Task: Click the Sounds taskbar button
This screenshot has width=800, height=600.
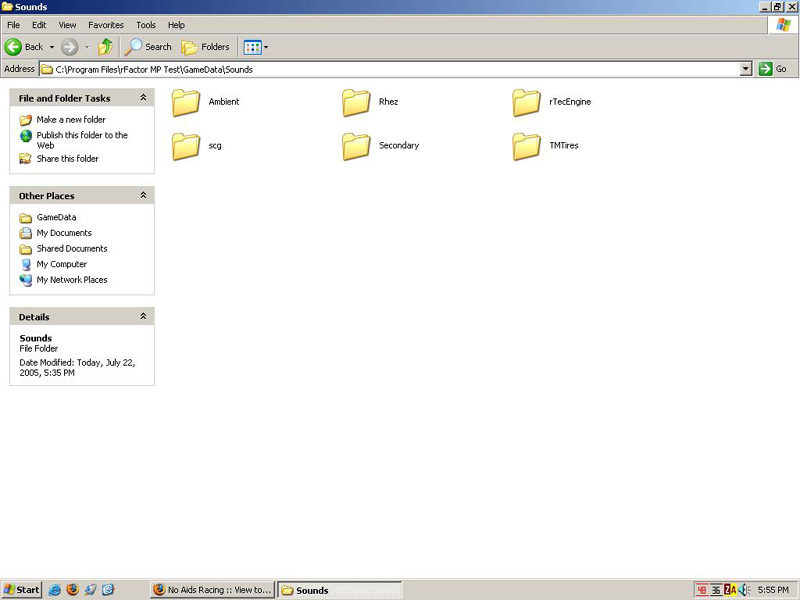Action: (x=340, y=590)
